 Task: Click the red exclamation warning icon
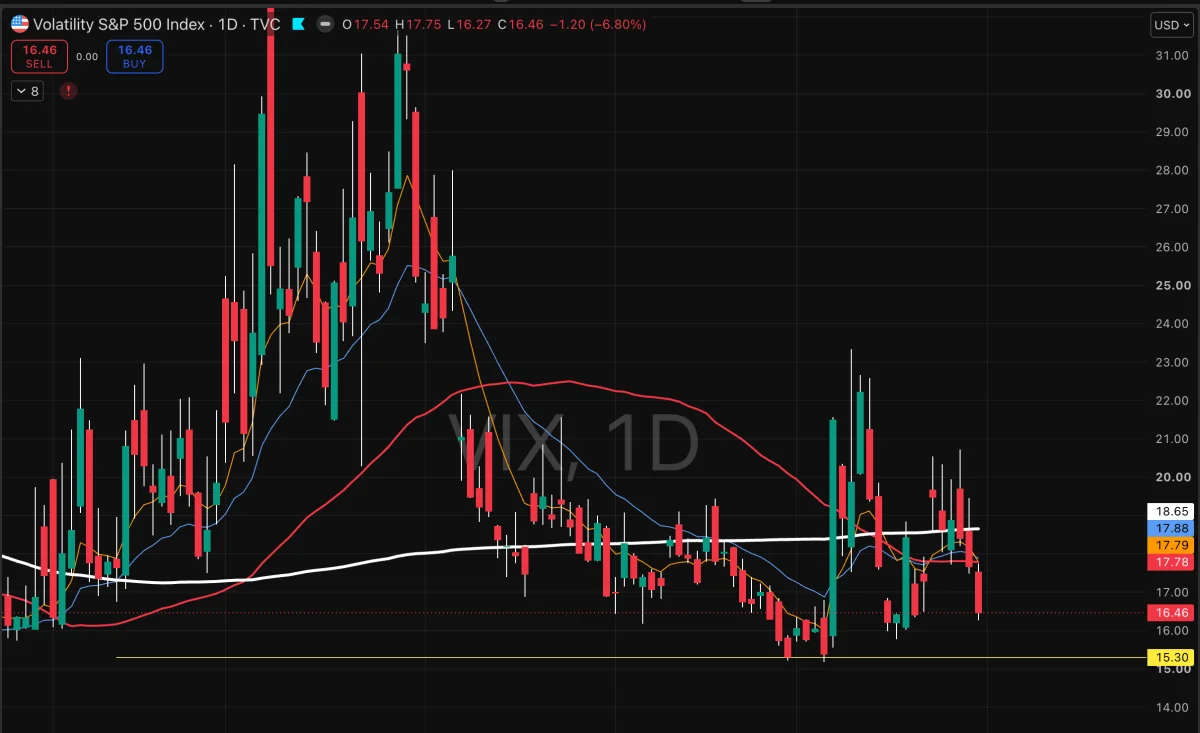[68, 91]
